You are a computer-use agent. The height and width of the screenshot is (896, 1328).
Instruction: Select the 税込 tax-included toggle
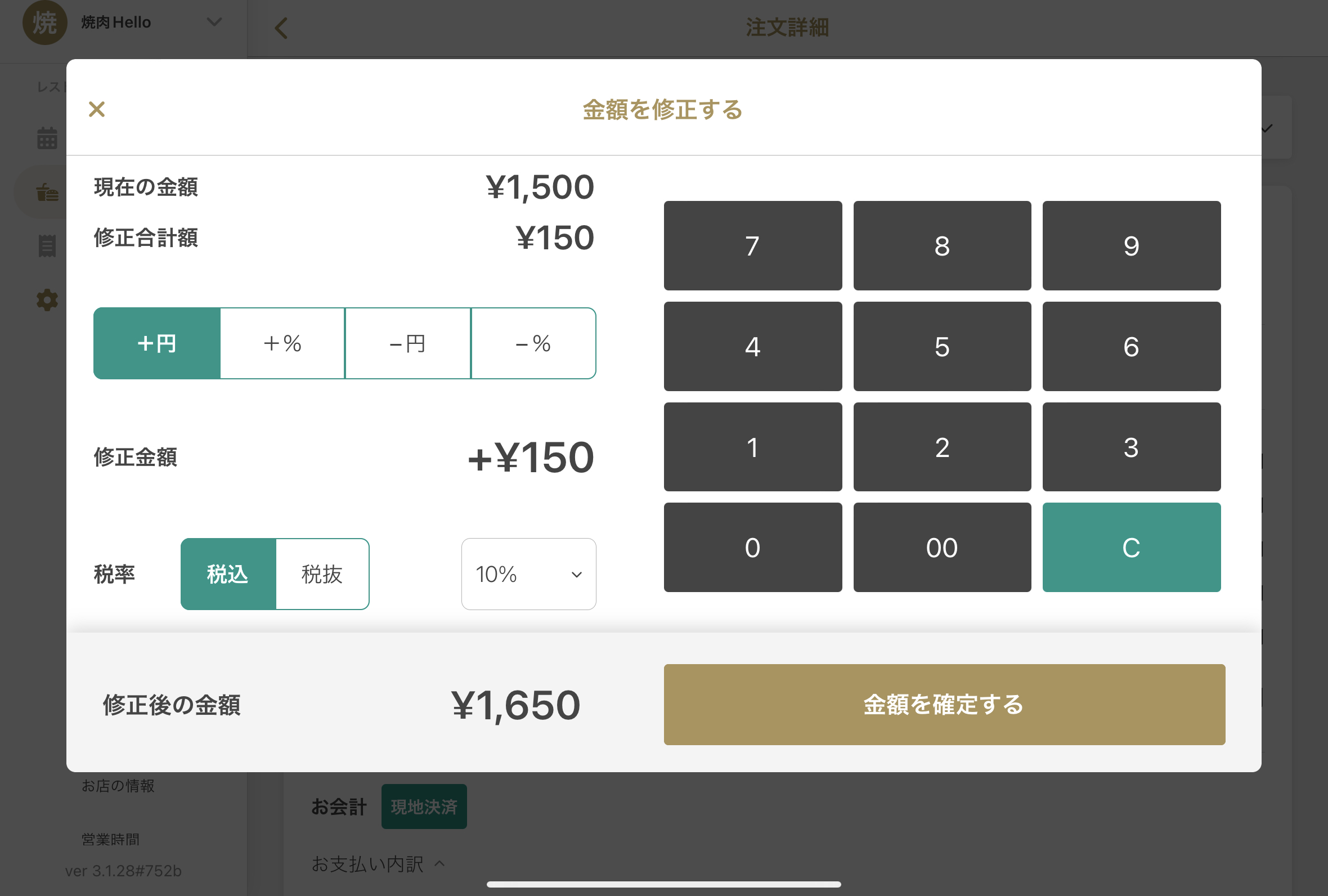228,574
